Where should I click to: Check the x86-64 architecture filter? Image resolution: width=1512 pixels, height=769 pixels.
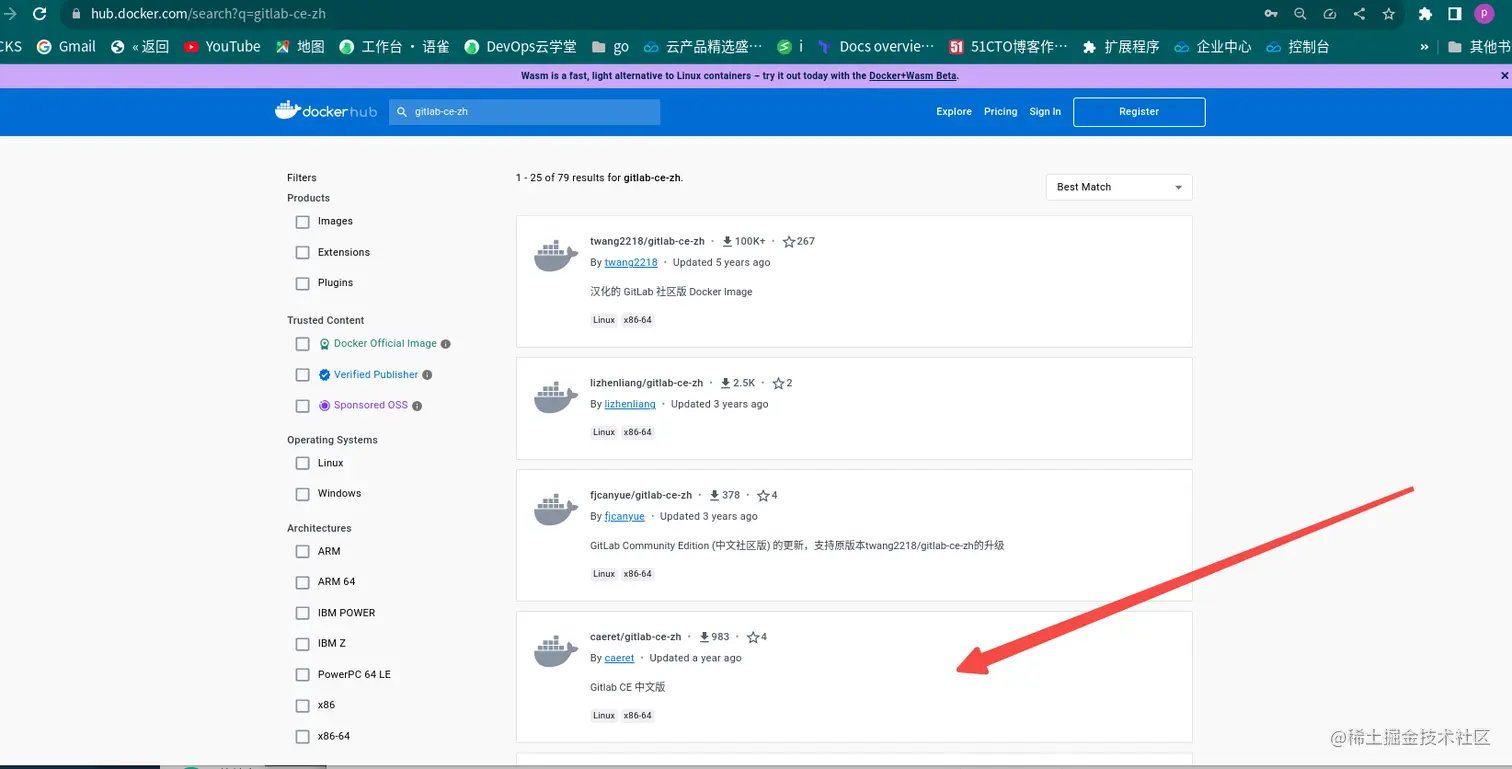302,736
